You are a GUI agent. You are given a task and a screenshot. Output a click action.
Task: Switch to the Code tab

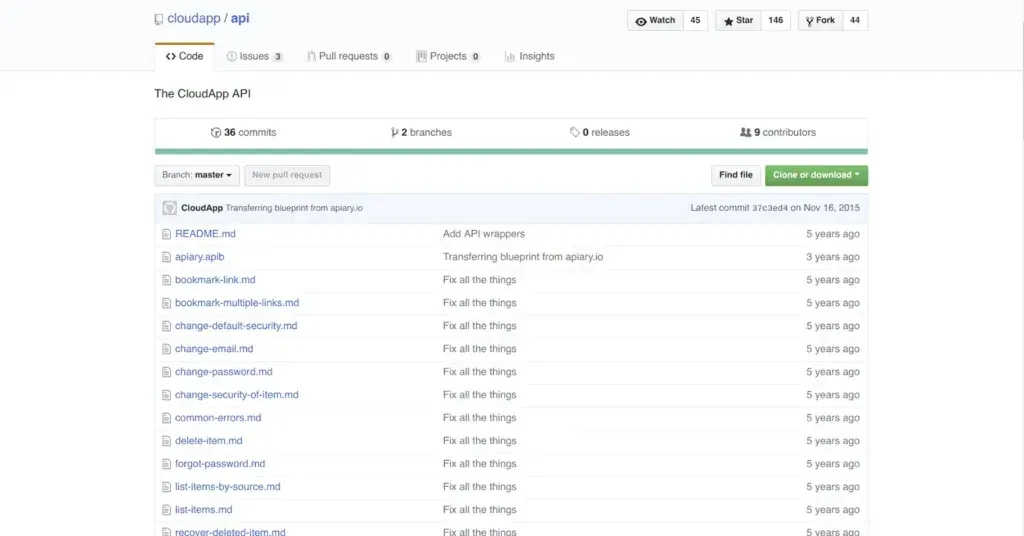(x=184, y=56)
